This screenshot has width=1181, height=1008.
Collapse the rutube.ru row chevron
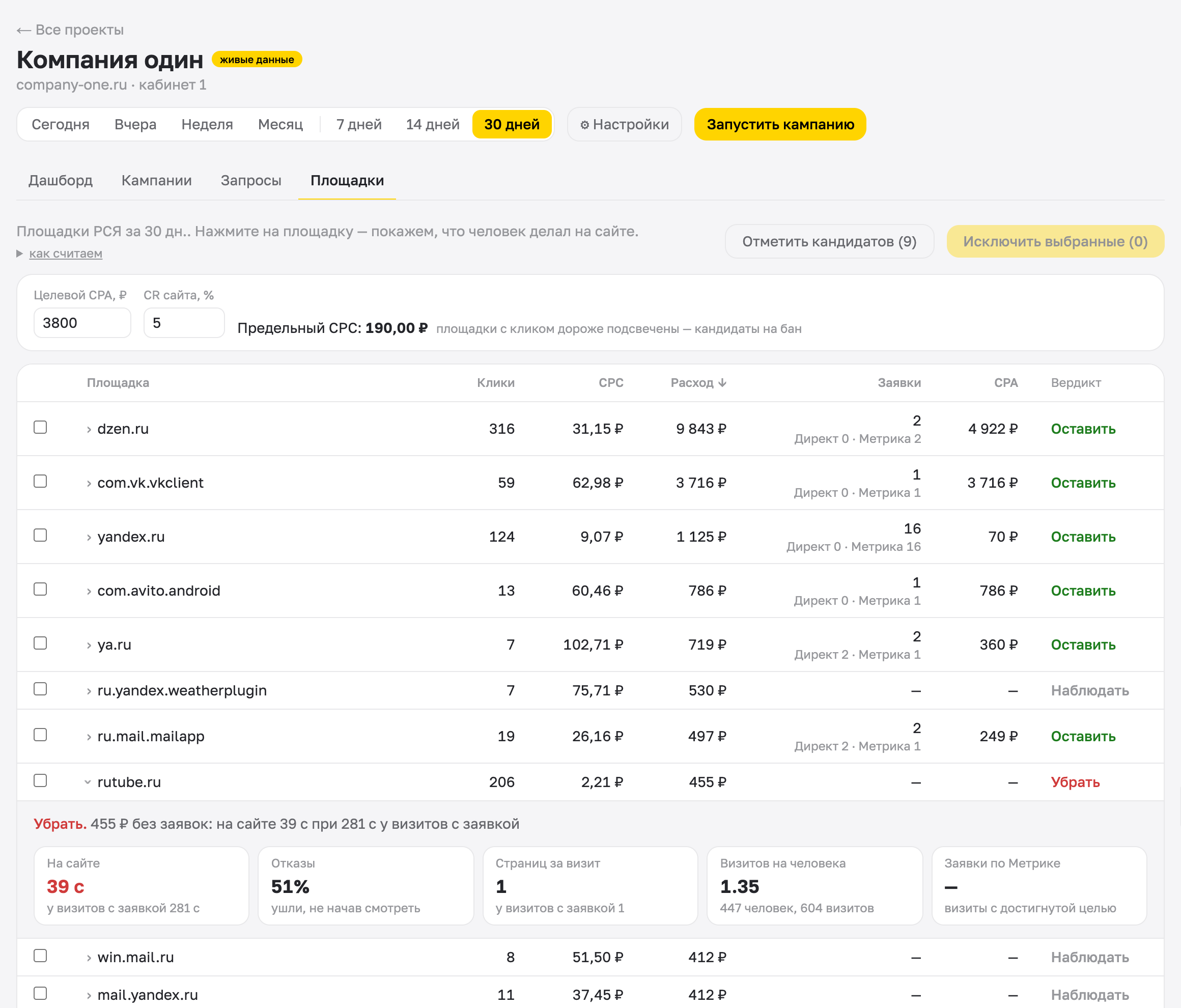click(x=88, y=782)
